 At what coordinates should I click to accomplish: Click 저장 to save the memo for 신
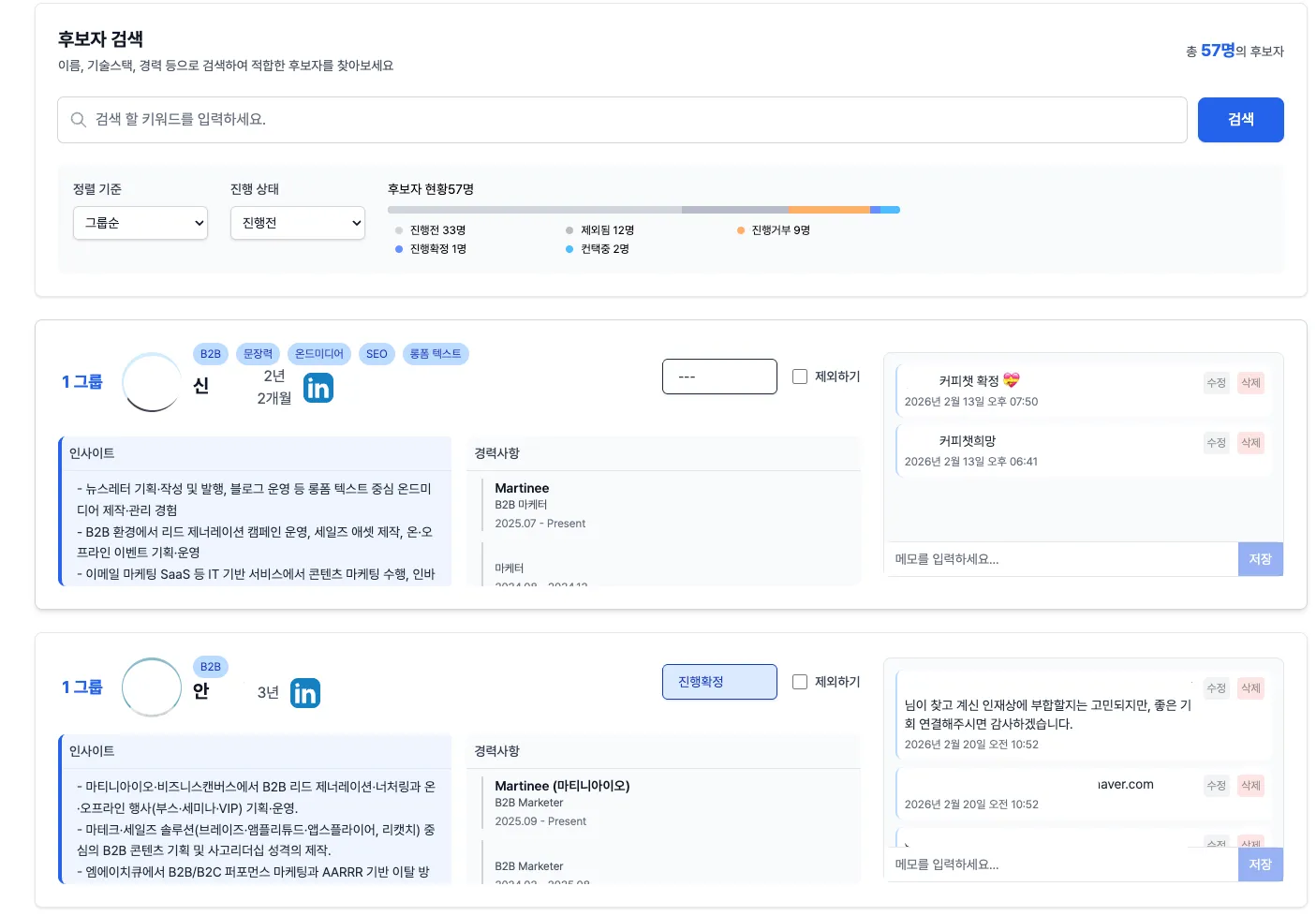tap(1260, 559)
